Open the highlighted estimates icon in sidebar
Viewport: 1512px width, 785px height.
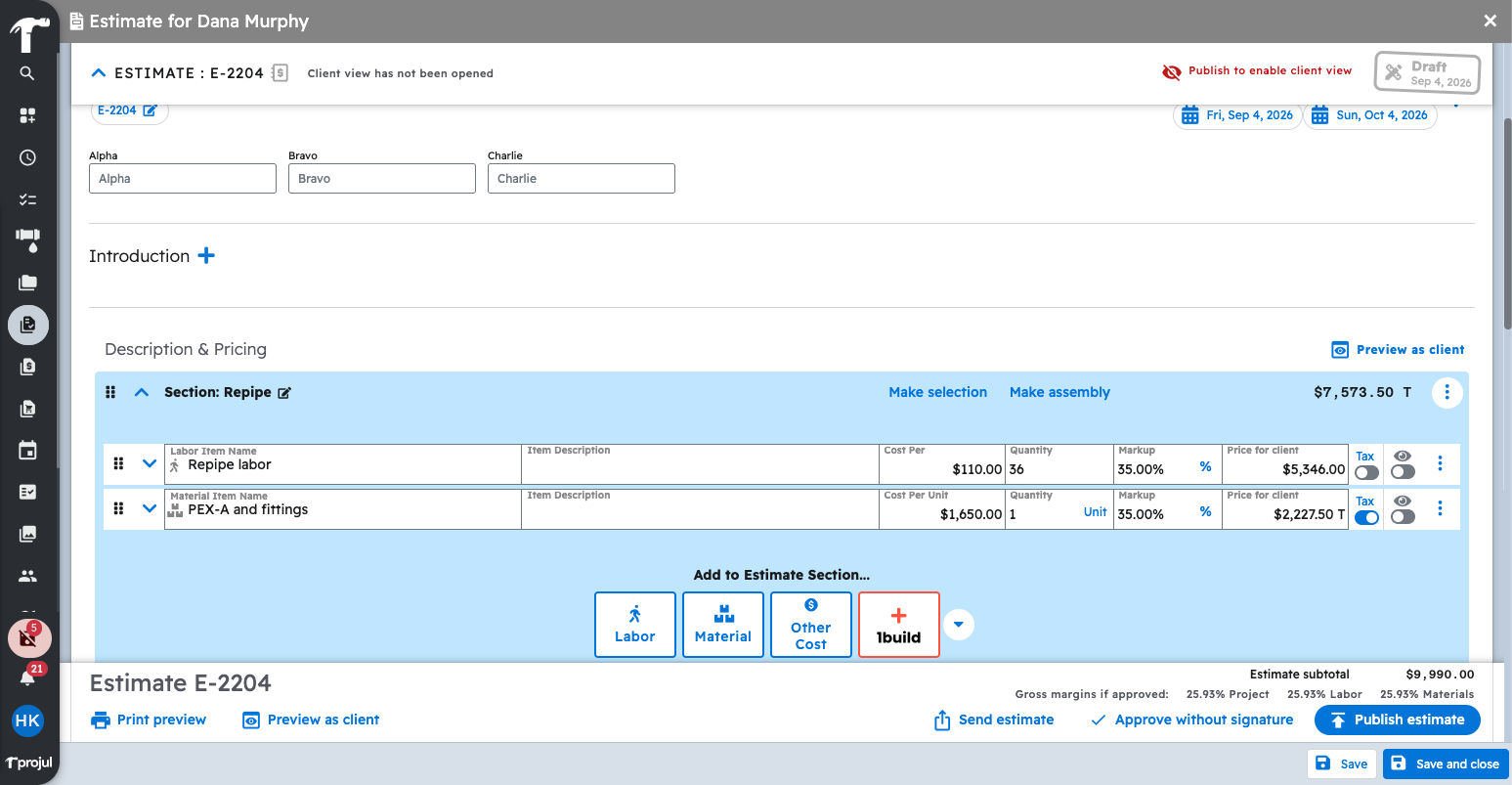[x=27, y=325]
